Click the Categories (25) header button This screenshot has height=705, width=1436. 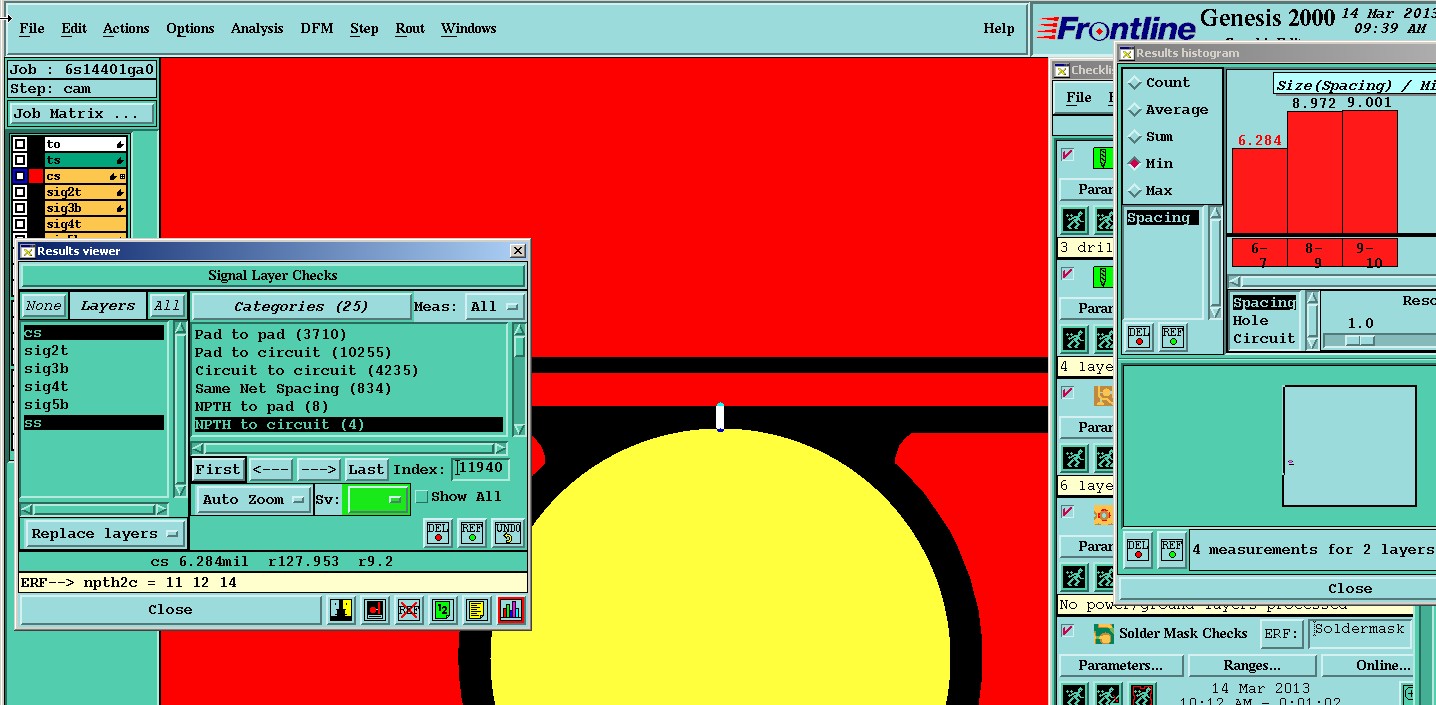[x=301, y=306]
